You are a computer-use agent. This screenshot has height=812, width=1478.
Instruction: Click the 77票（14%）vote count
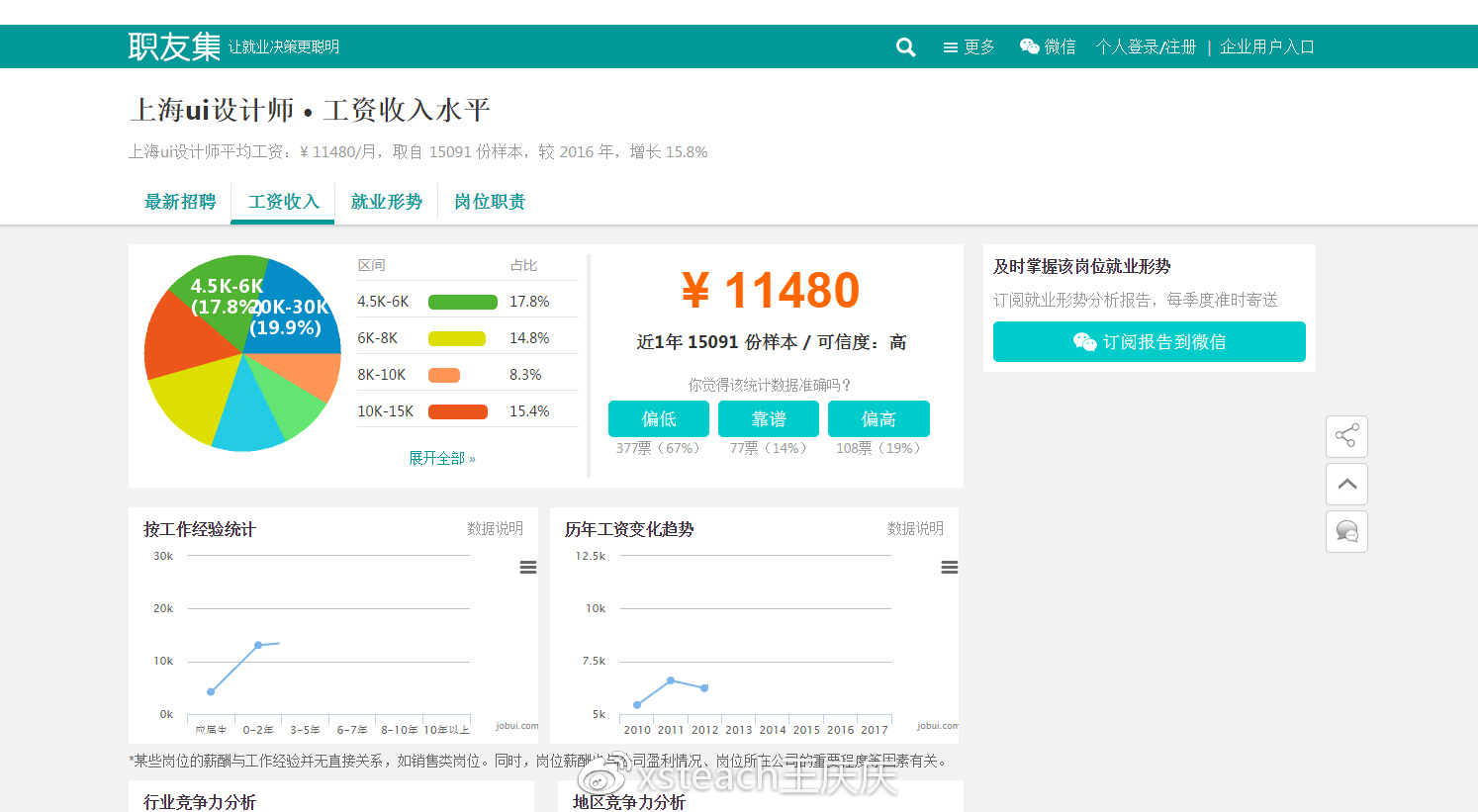[x=769, y=448]
